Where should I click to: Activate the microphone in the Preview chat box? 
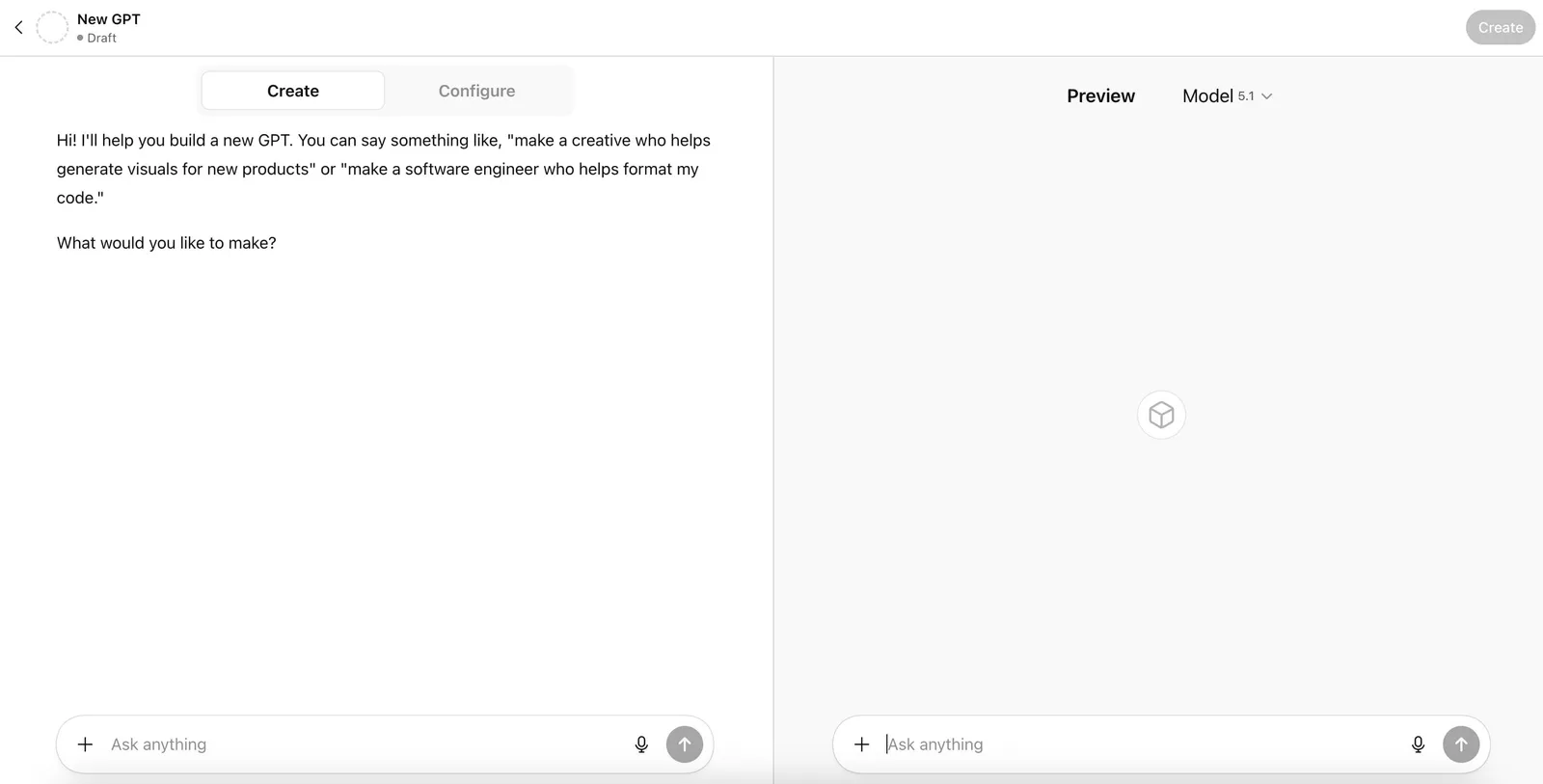pyautogui.click(x=1418, y=744)
